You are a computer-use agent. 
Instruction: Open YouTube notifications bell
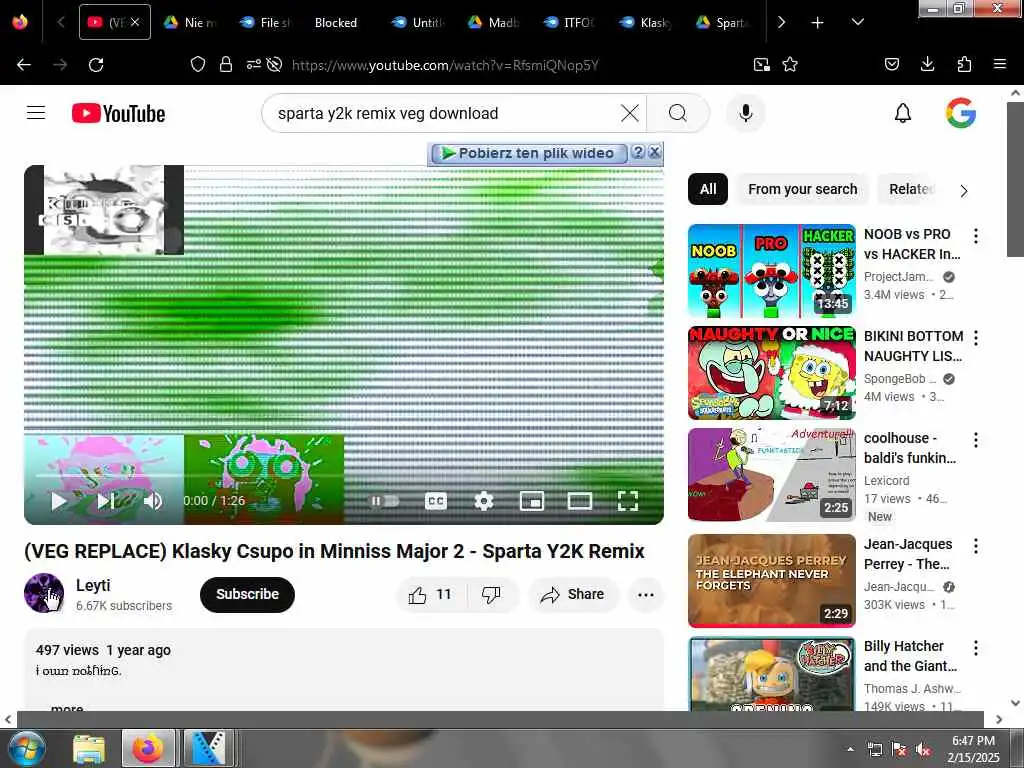point(903,113)
